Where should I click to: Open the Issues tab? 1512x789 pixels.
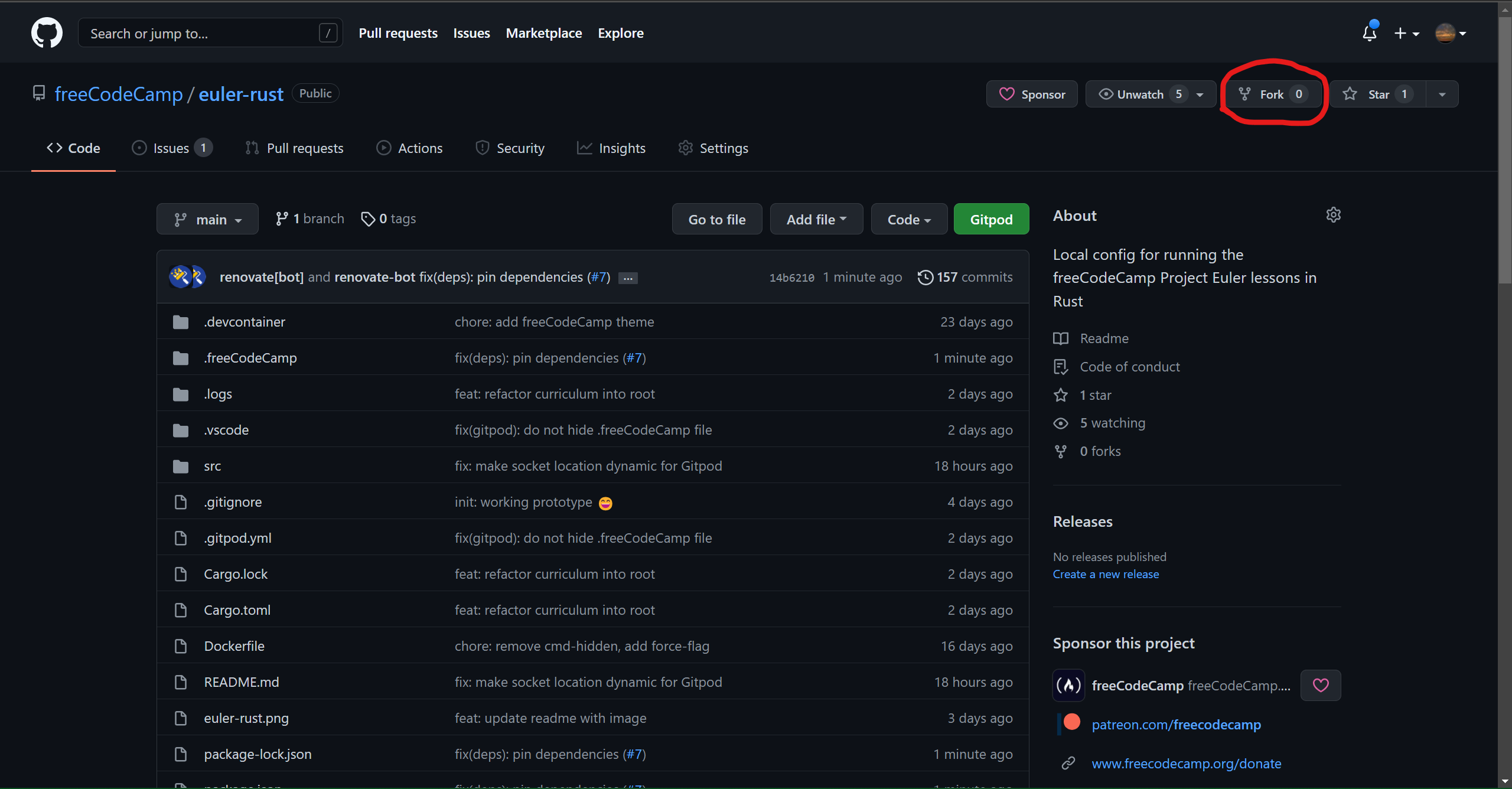[172, 148]
